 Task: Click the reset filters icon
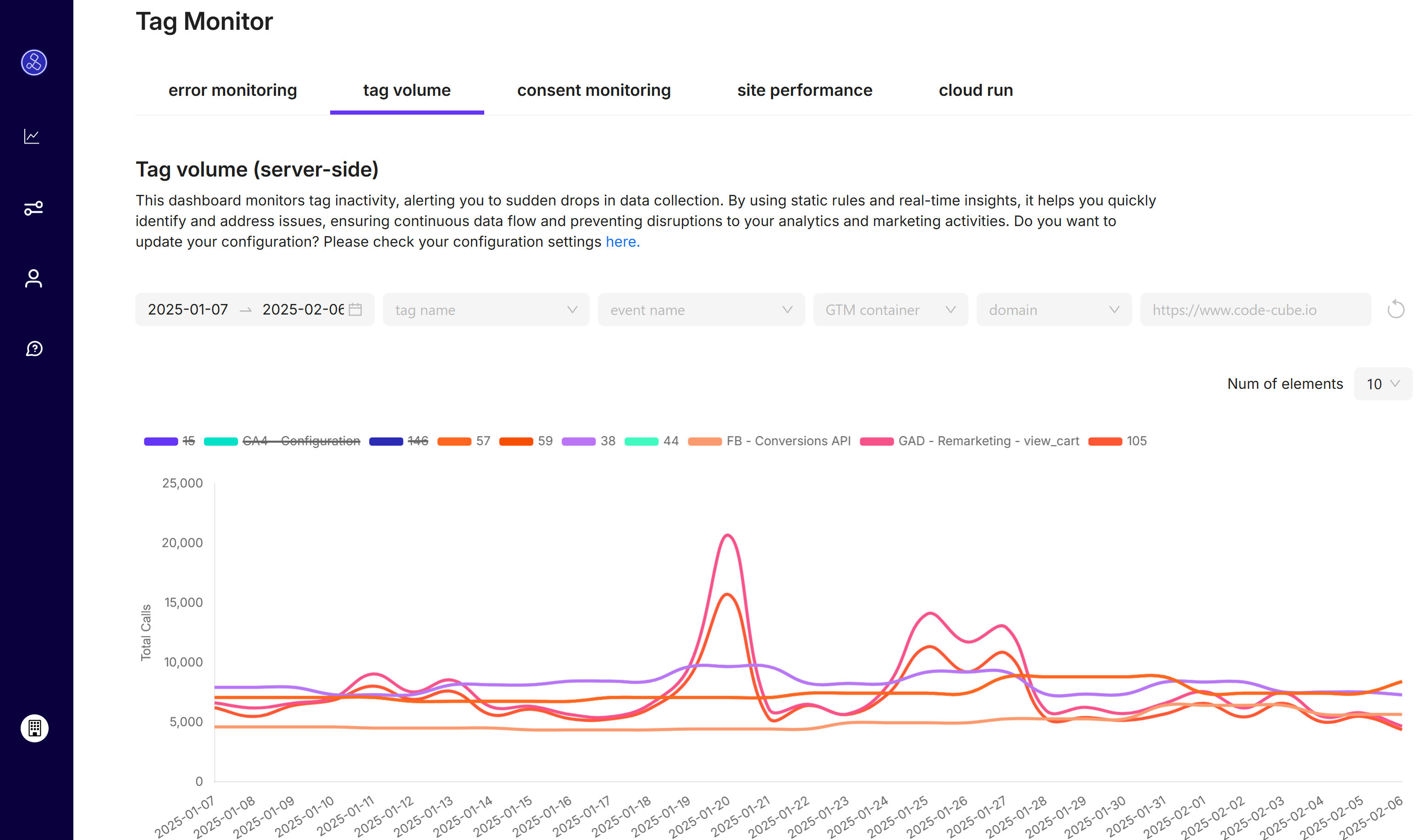(1396, 309)
